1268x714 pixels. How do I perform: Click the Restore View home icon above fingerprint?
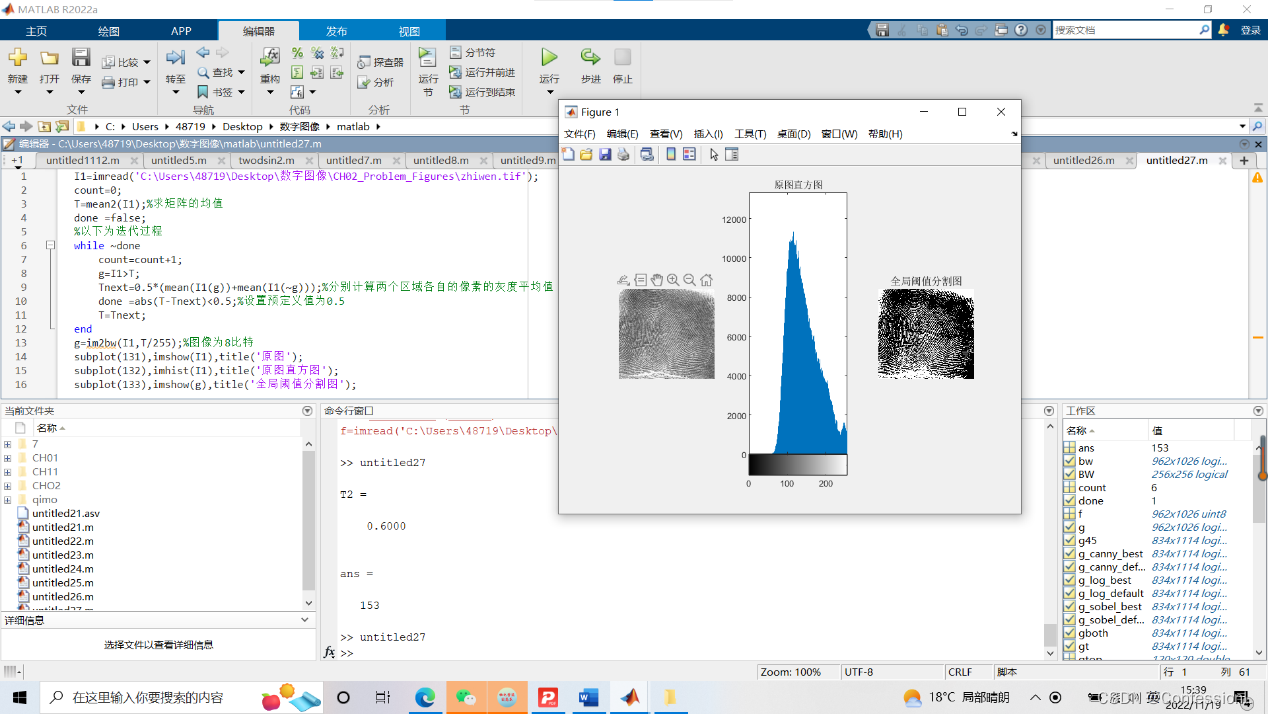pos(706,281)
